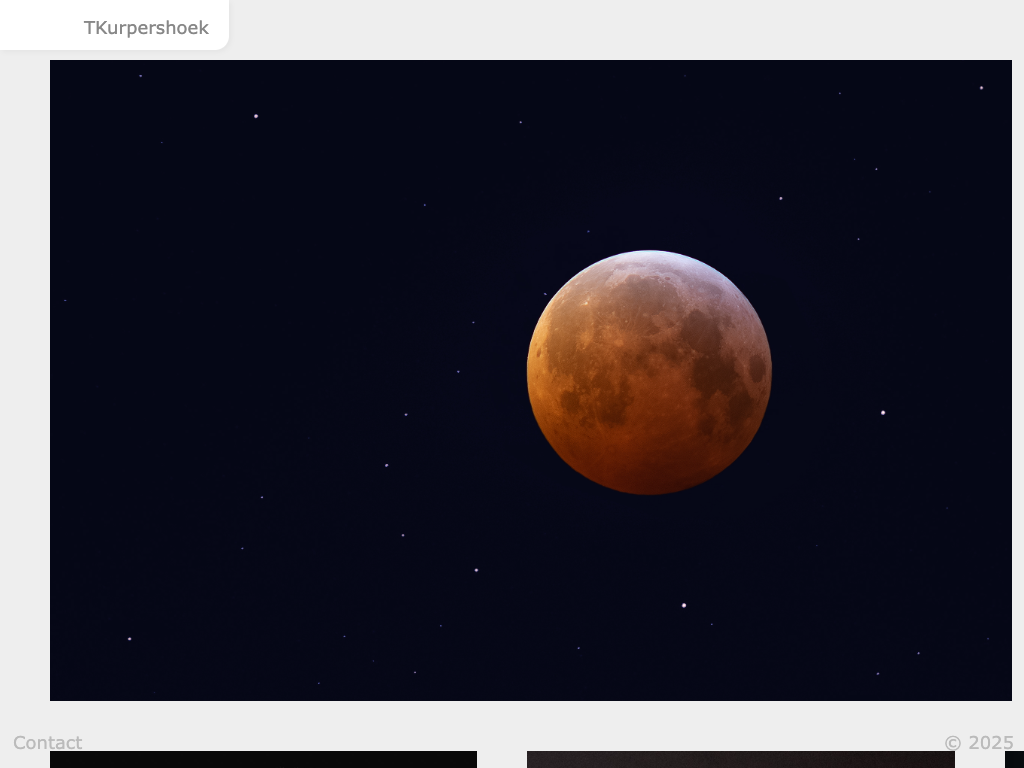Click the star above and right of the moon
Image resolution: width=1024 pixels, height=768 pixels.
[781, 198]
